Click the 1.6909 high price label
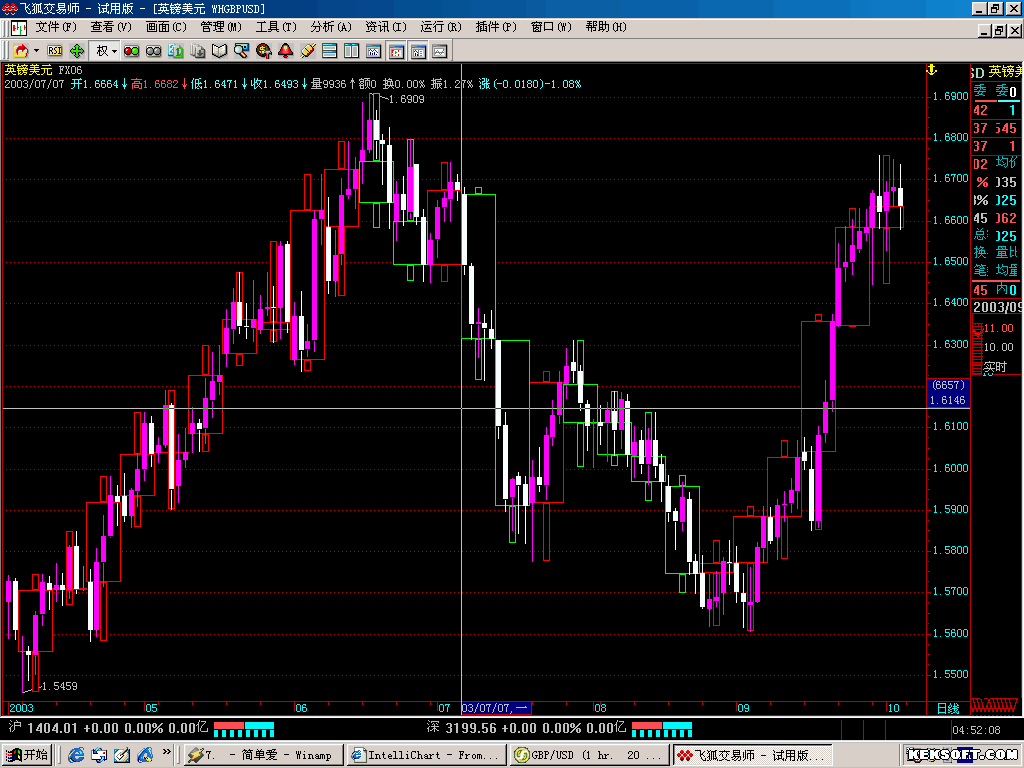This screenshot has width=1024, height=768. click(406, 99)
